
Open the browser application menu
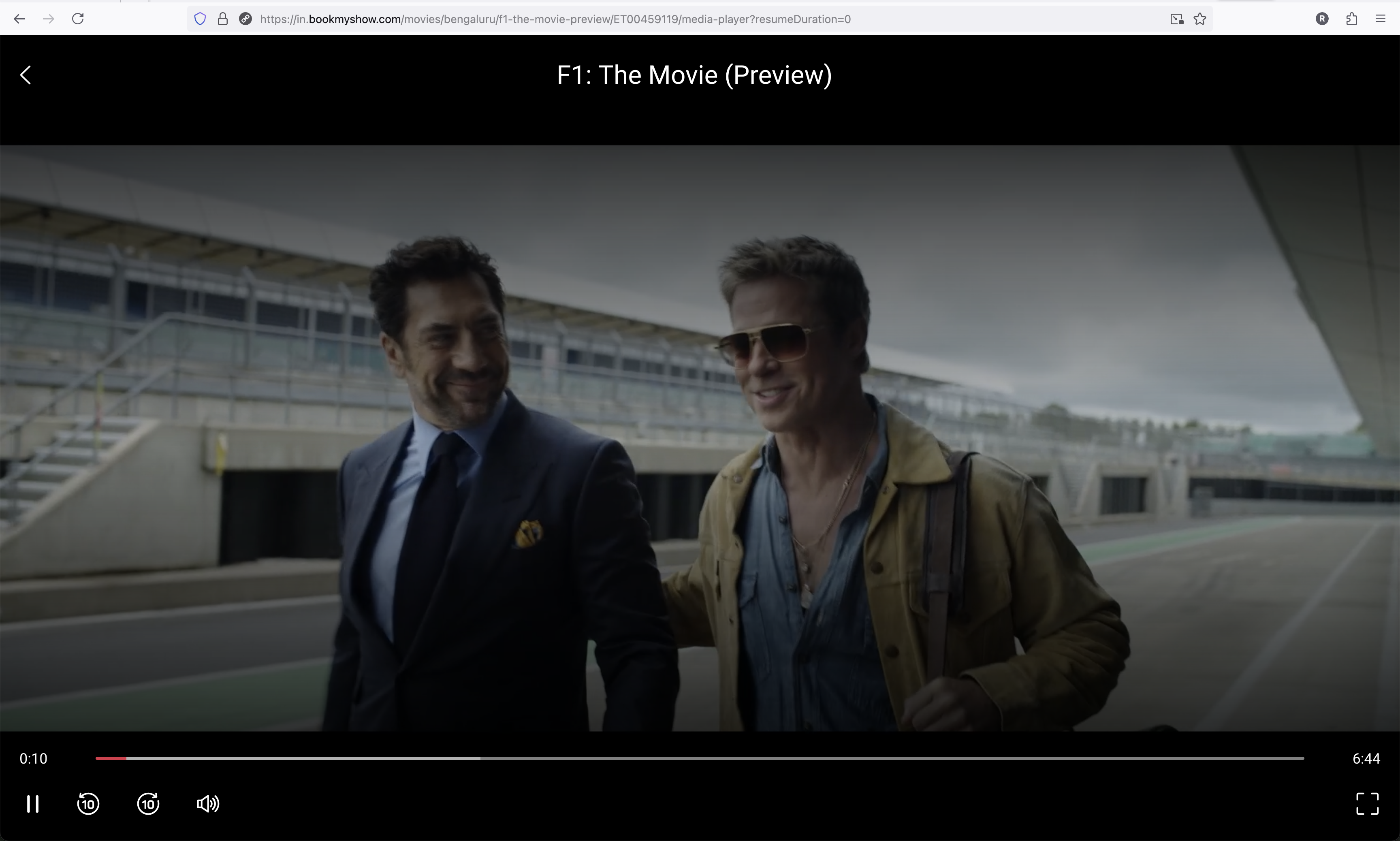click(x=1381, y=19)
